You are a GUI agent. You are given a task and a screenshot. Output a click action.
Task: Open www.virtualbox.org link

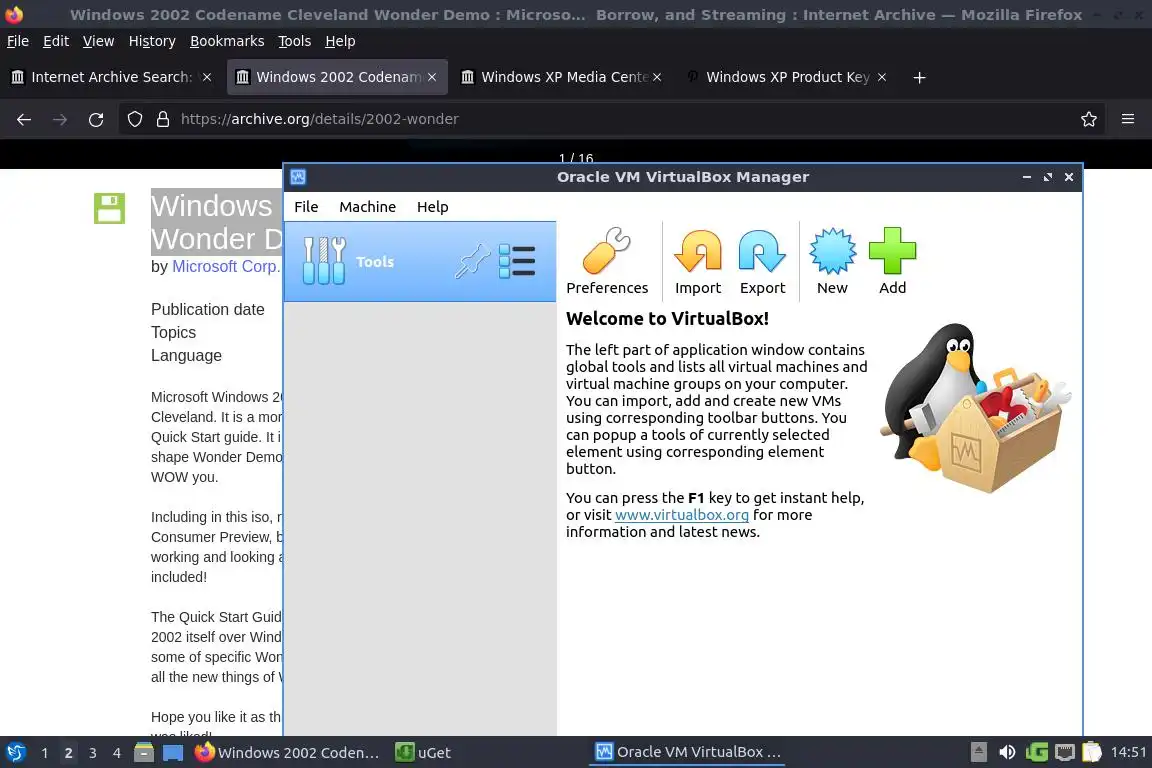682,515
